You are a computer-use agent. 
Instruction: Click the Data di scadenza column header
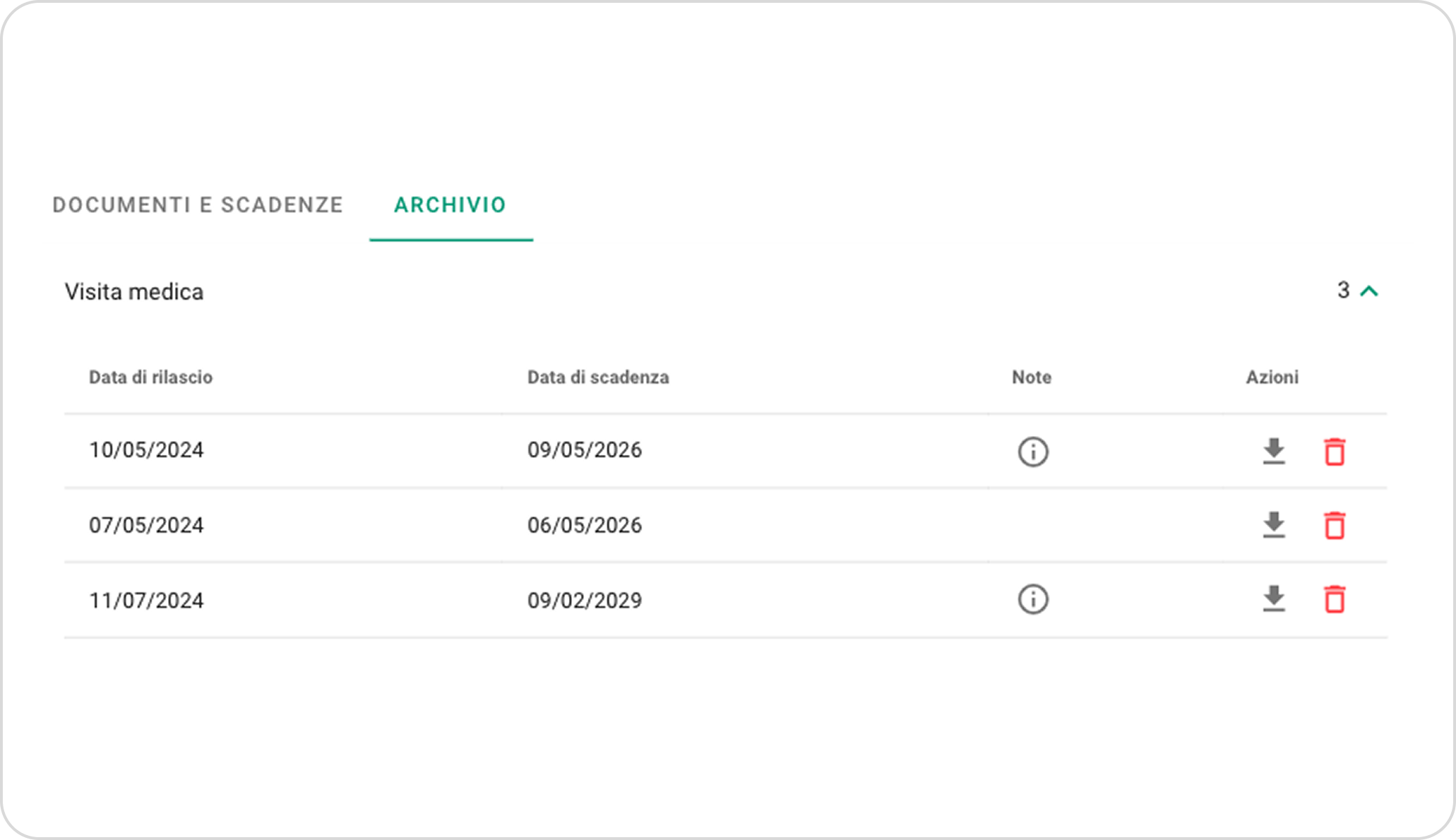598,377
